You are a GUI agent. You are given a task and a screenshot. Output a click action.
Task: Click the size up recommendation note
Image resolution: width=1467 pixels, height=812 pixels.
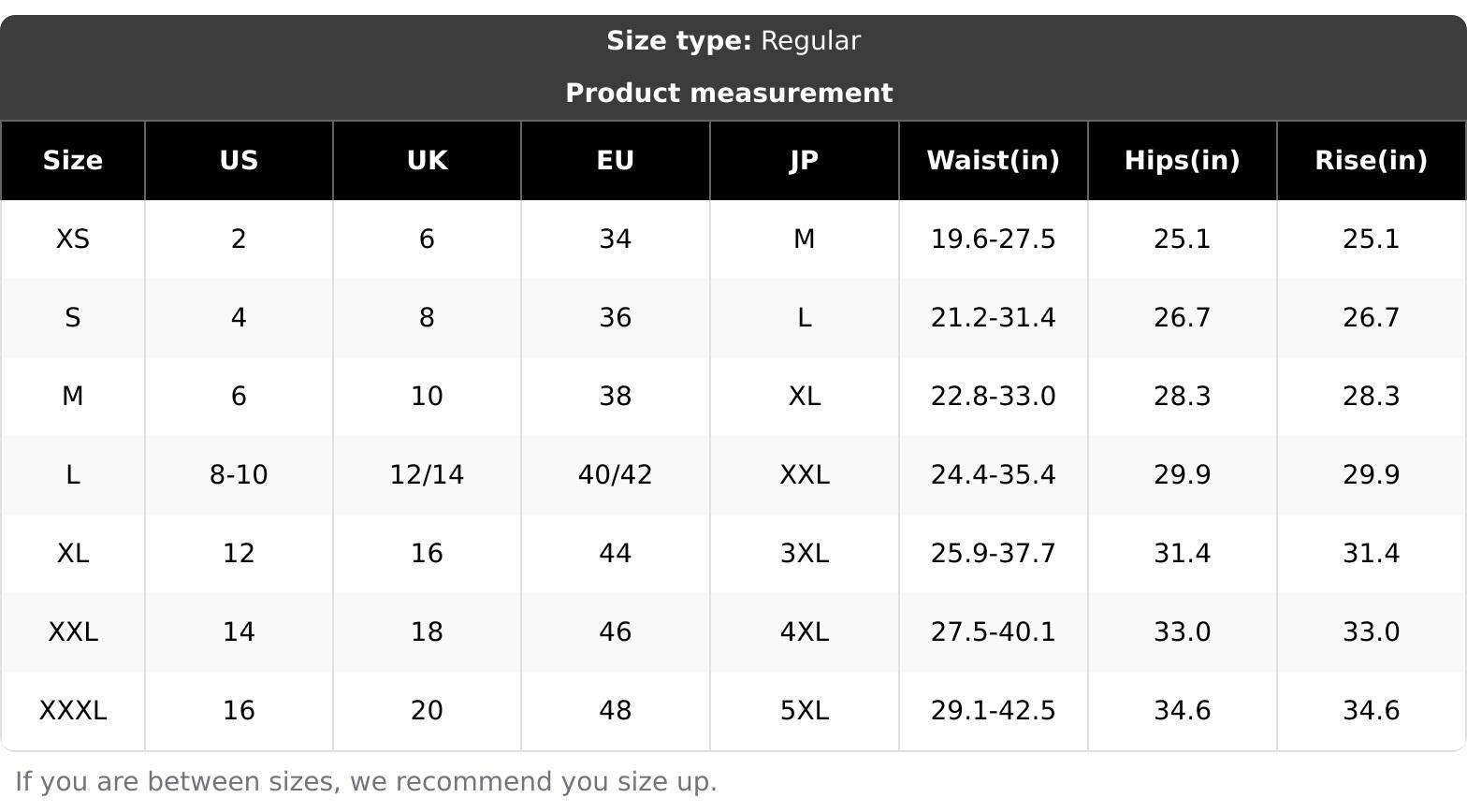[x=366, y=782]
